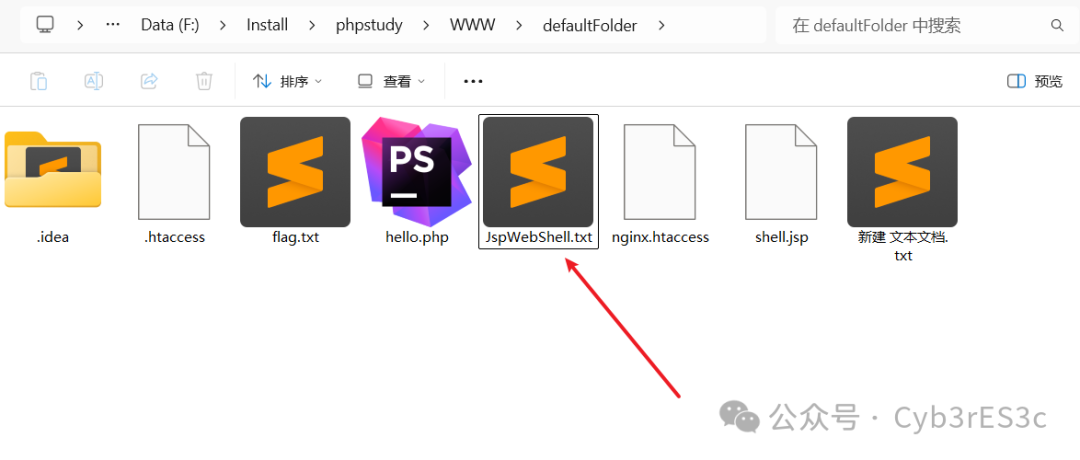This screenshot has width=1080, height=460.
Task: Click the 新建 文本文档.txt name label
Action: click(x=902, y=246)
